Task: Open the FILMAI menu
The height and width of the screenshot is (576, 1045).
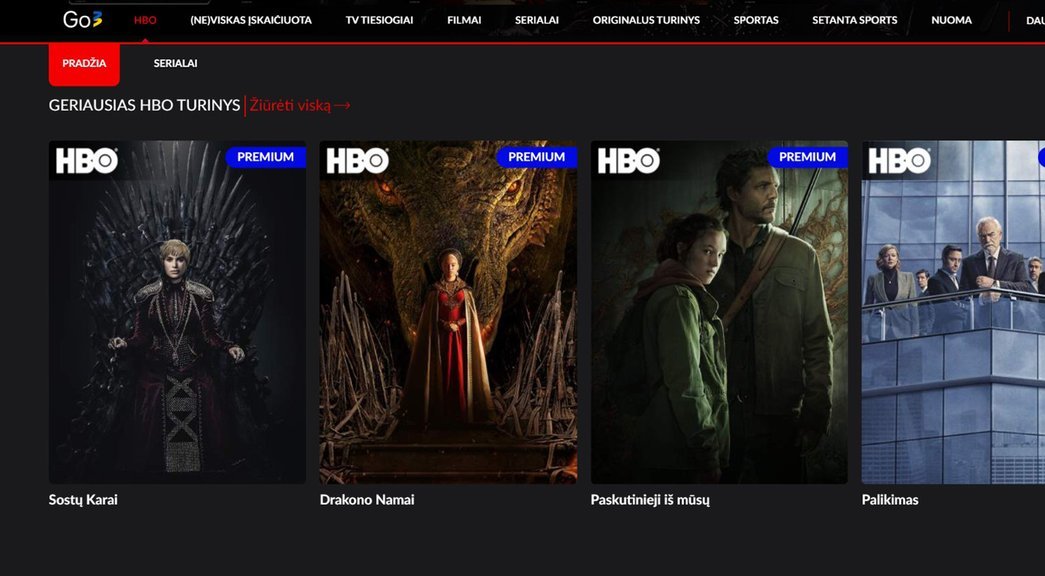Action: pos(464,20)
